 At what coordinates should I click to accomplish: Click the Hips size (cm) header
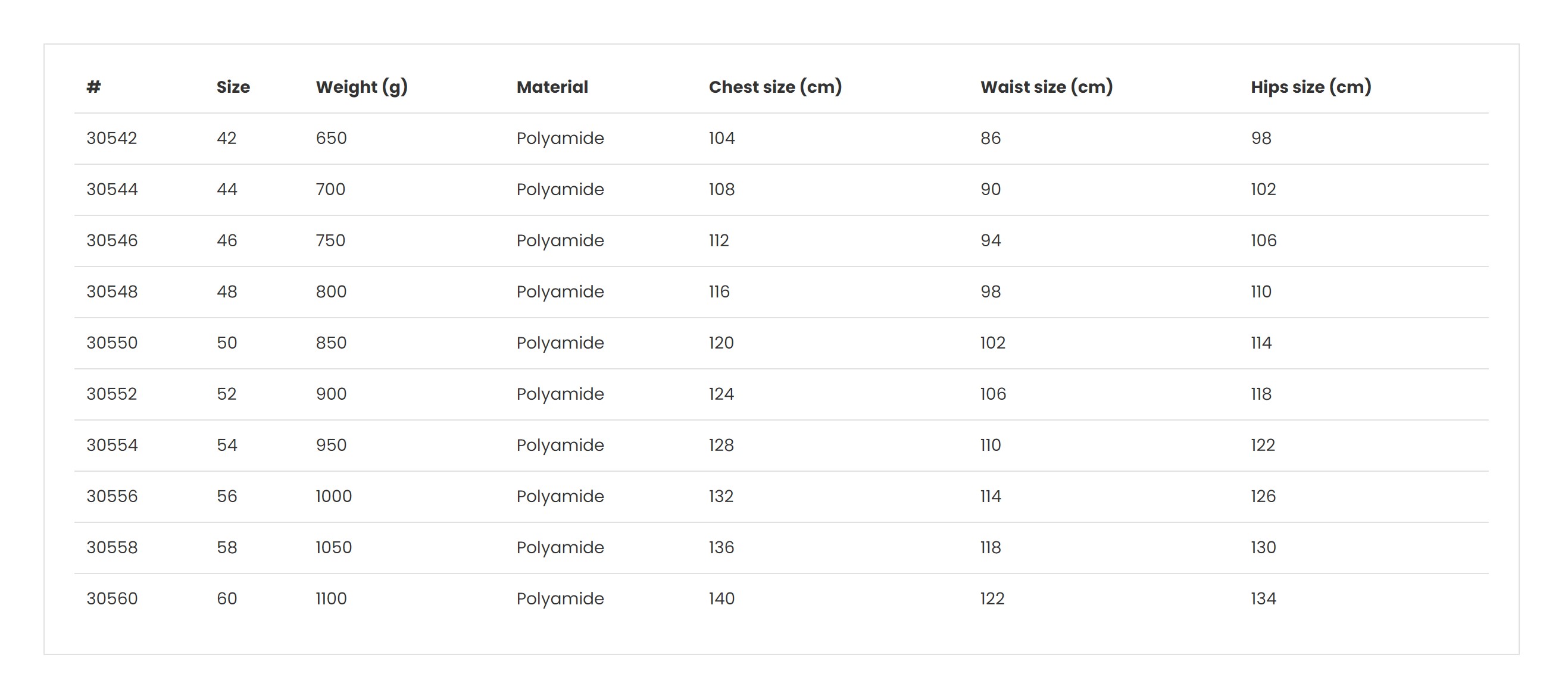[x=1310, y=87]
